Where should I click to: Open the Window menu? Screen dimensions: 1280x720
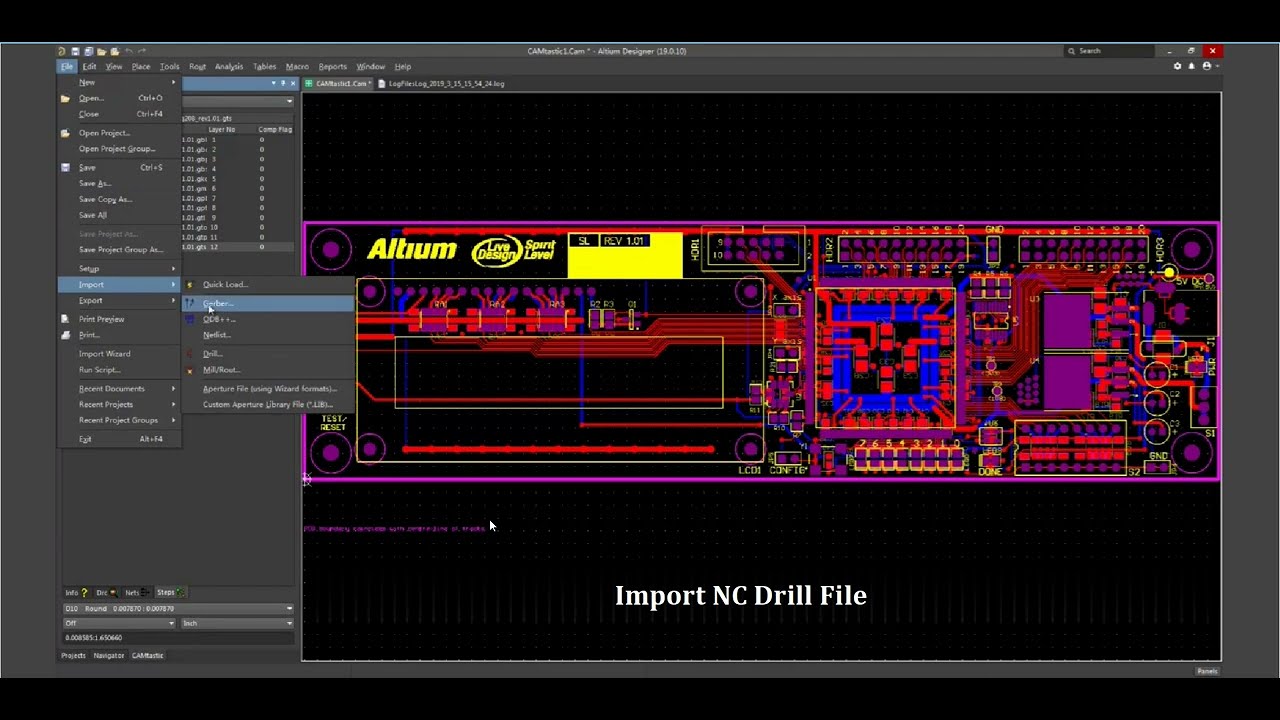pos(371,66)
